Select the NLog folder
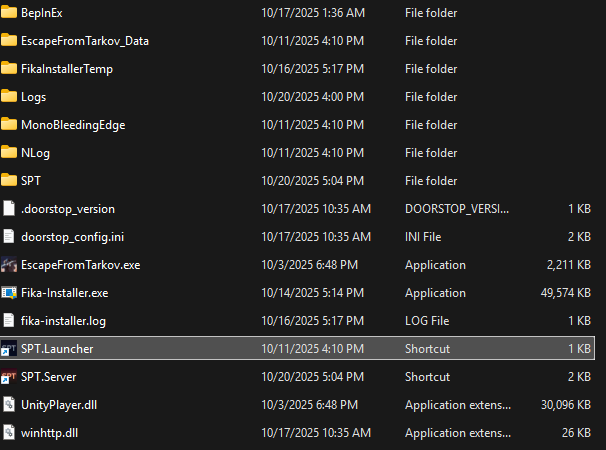Image resolution: width=606 pixels, height=450 pixels. (x=35, y=153)
